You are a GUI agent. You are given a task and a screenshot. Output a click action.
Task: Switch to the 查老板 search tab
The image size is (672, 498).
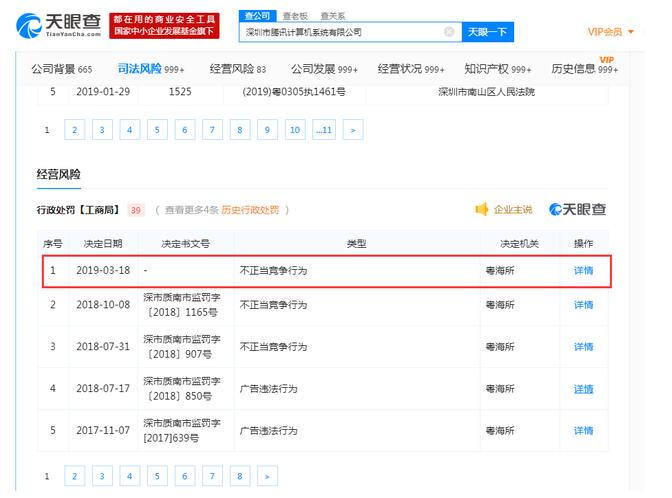coord(294,16)
